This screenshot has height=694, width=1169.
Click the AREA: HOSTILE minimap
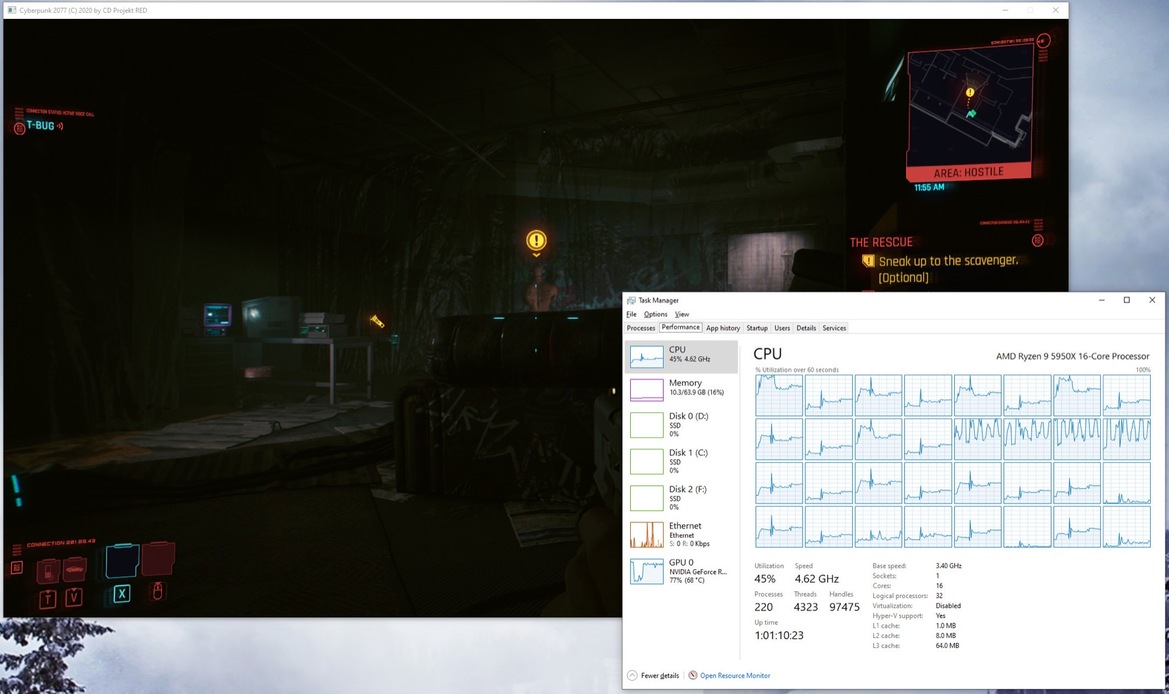pos(970,112)
